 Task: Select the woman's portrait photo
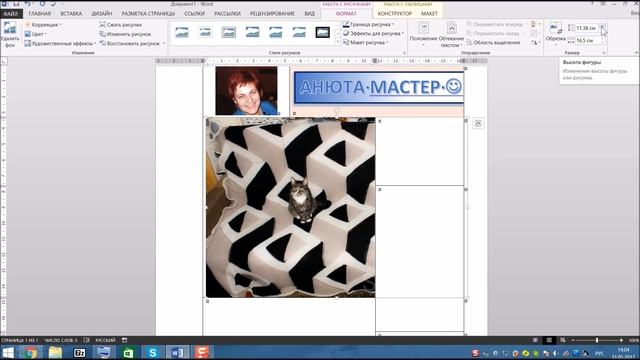[x=246, y=91]
